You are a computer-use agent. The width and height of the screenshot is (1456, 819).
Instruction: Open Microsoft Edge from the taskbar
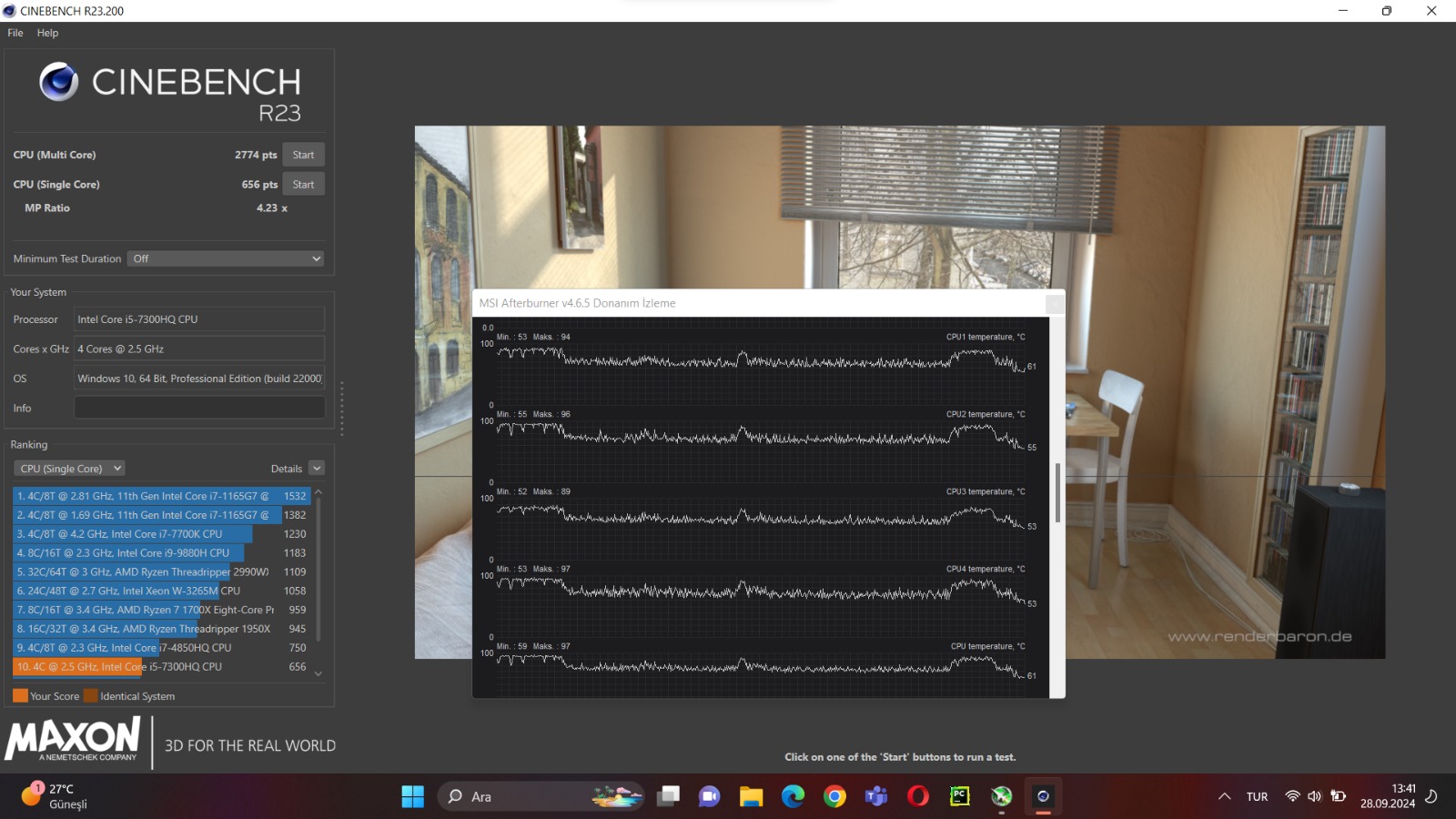793,796
